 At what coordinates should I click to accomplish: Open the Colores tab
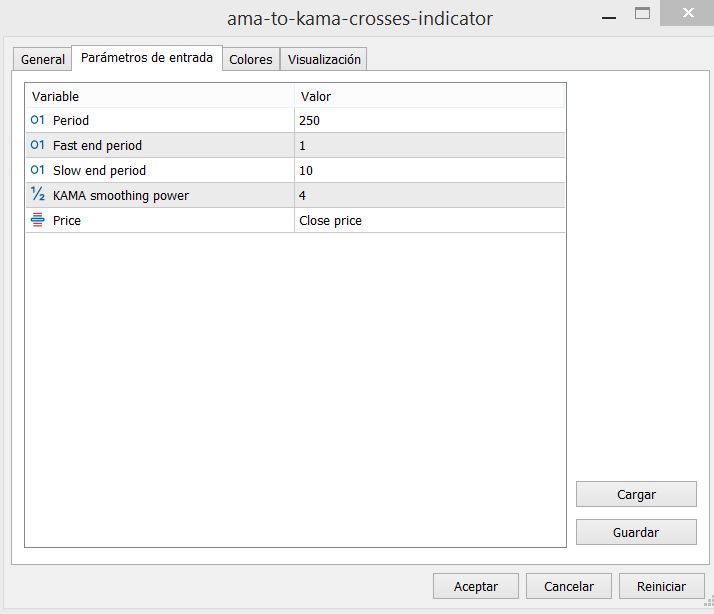pyautogui.click(x=250, y=59)
